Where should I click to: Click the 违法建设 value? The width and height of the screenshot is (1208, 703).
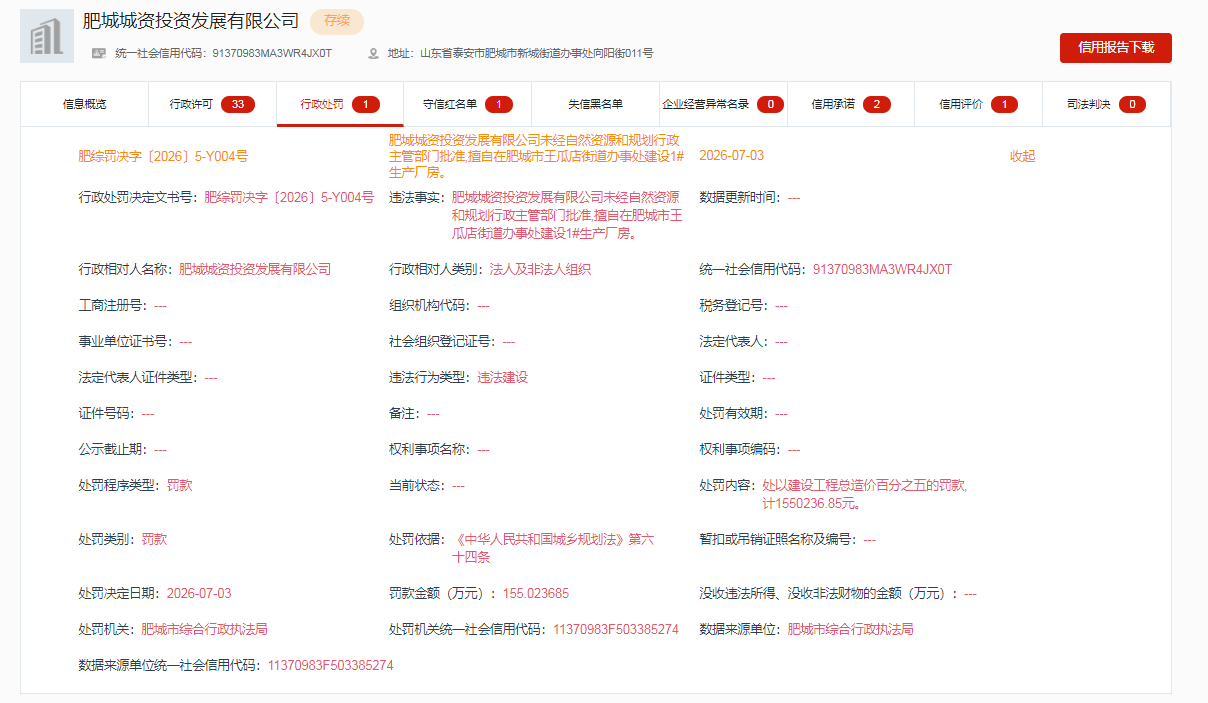point(502,378)
